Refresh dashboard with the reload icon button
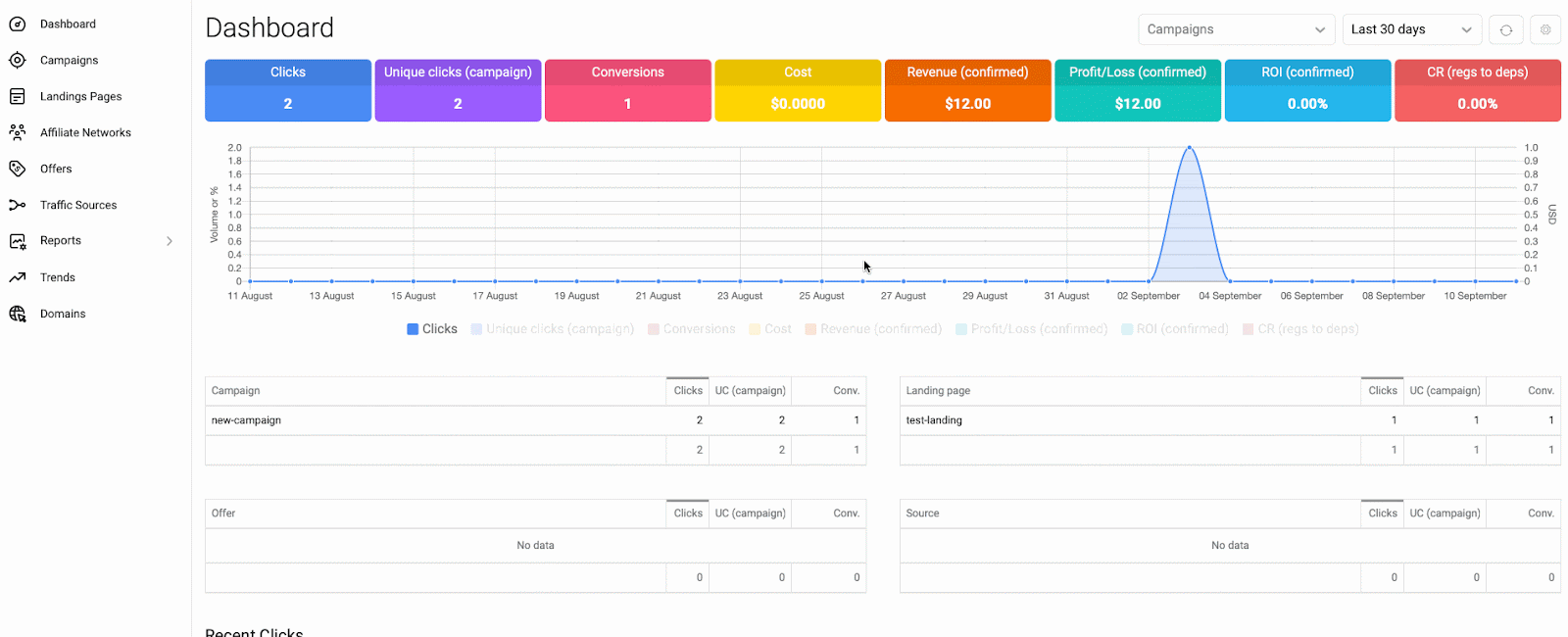Image resolution: width=1568 pixels, height=637 pixels. point(1506,29)
